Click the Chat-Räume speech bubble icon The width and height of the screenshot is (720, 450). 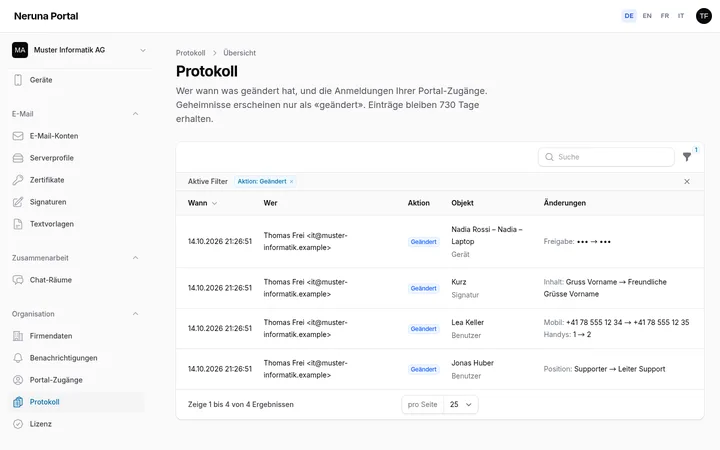(18, 280)
